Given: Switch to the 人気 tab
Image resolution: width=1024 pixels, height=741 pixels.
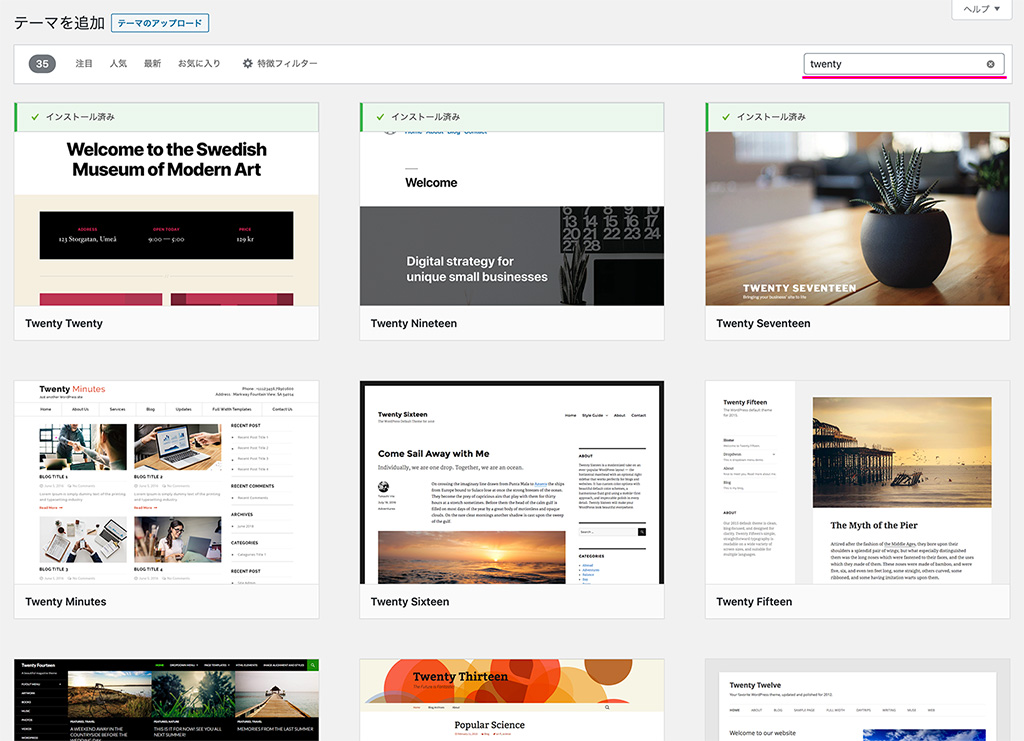Looking at the screenshot, I should 118,63.
